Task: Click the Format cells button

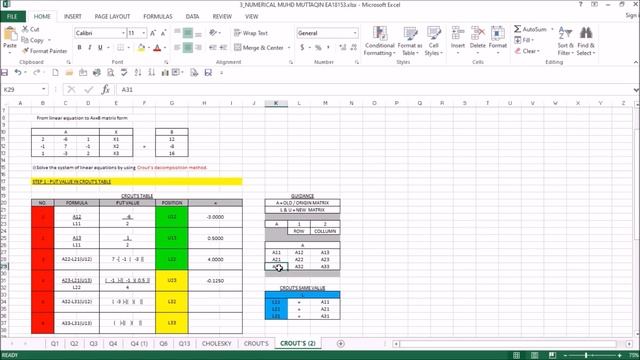Action: pos(498,41)
